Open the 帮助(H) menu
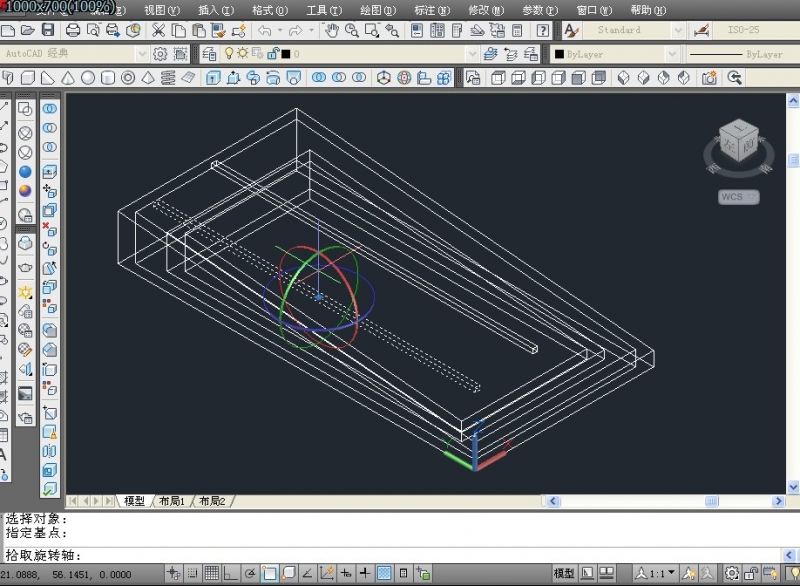 coord(648,10)
